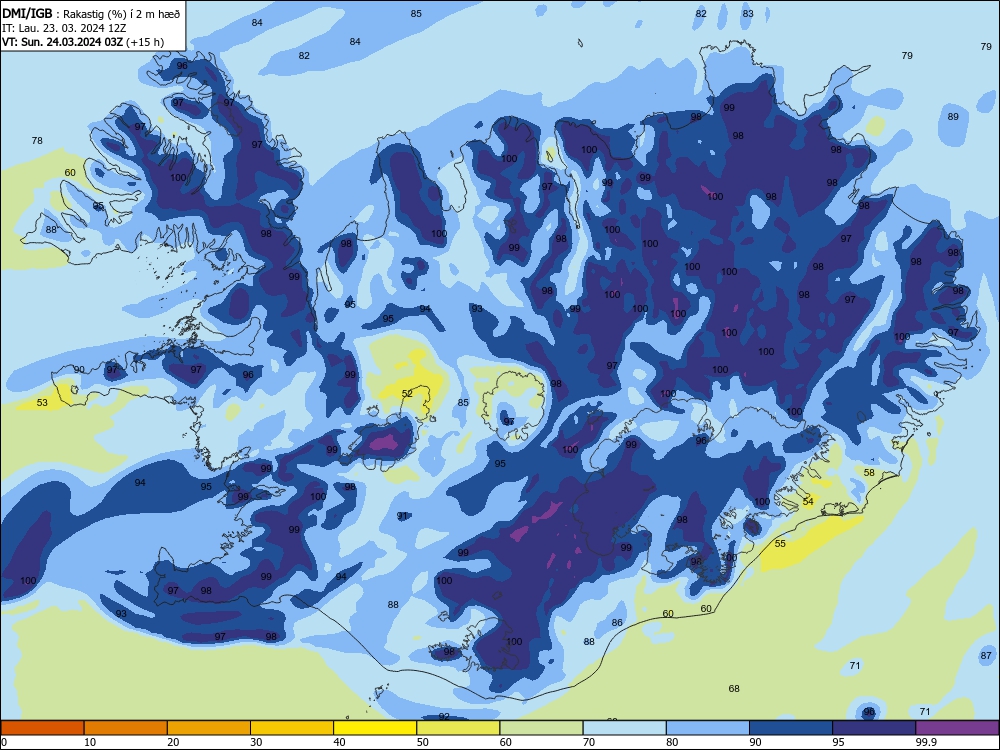
Task: Click the humidity value '53' in the yellow patch
Action: [x=42, y=402]
